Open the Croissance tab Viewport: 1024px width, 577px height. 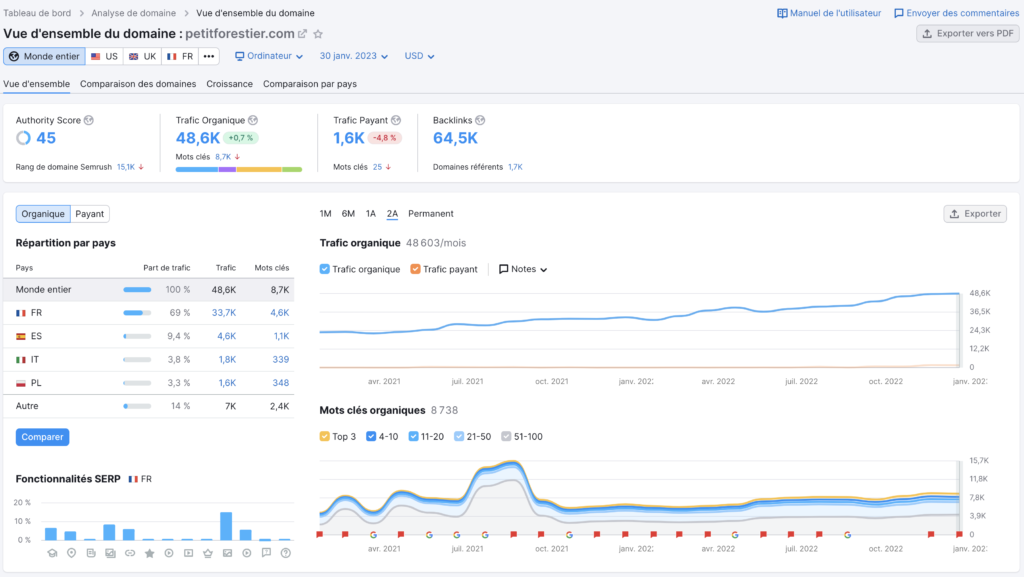pos(229,84)
